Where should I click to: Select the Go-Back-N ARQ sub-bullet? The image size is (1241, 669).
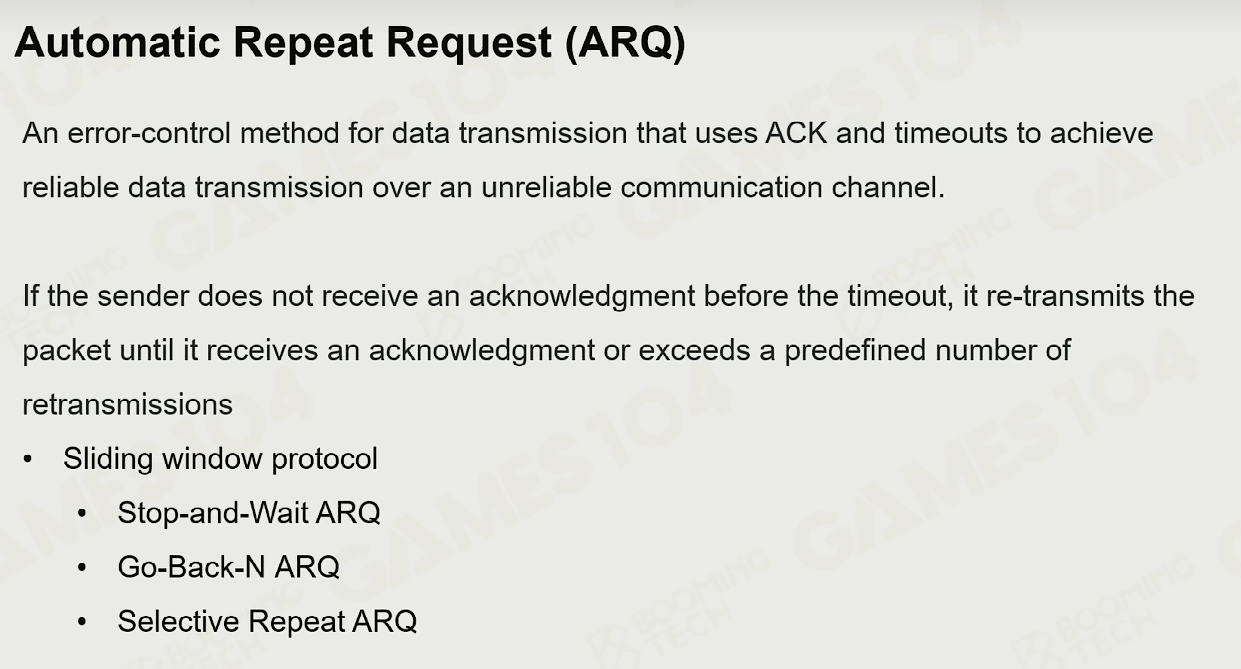[228, 567]
